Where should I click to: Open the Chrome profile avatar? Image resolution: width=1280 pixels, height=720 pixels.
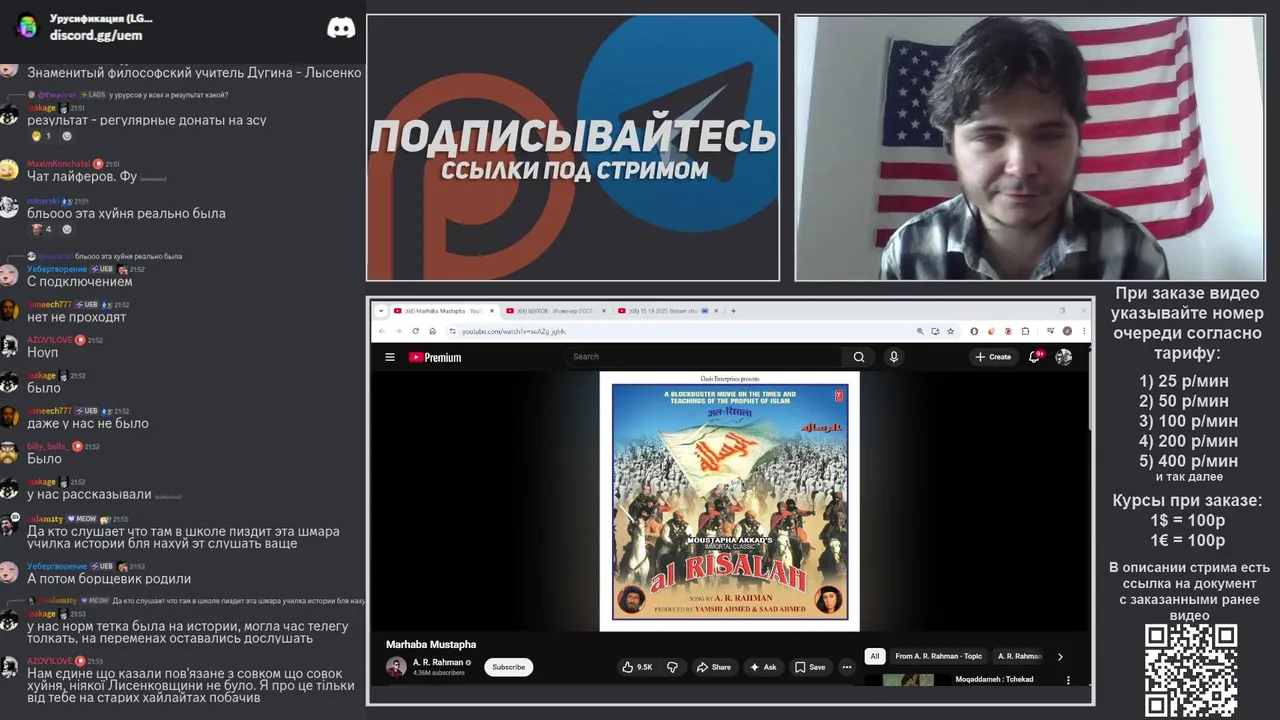point(1067,331)
